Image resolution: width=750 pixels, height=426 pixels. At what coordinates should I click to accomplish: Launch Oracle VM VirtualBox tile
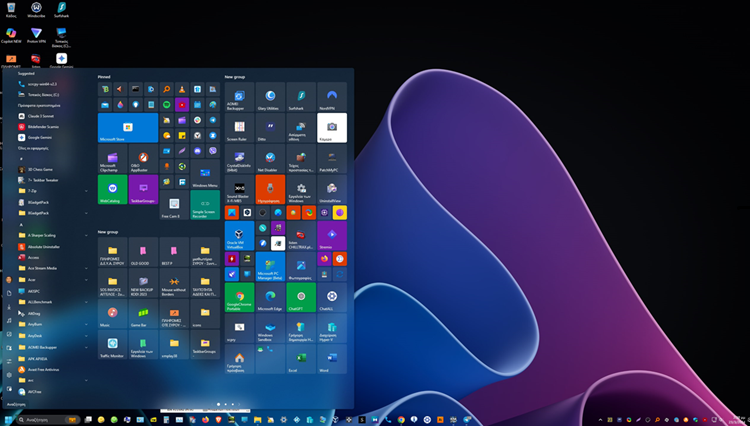tap(239, 236)
